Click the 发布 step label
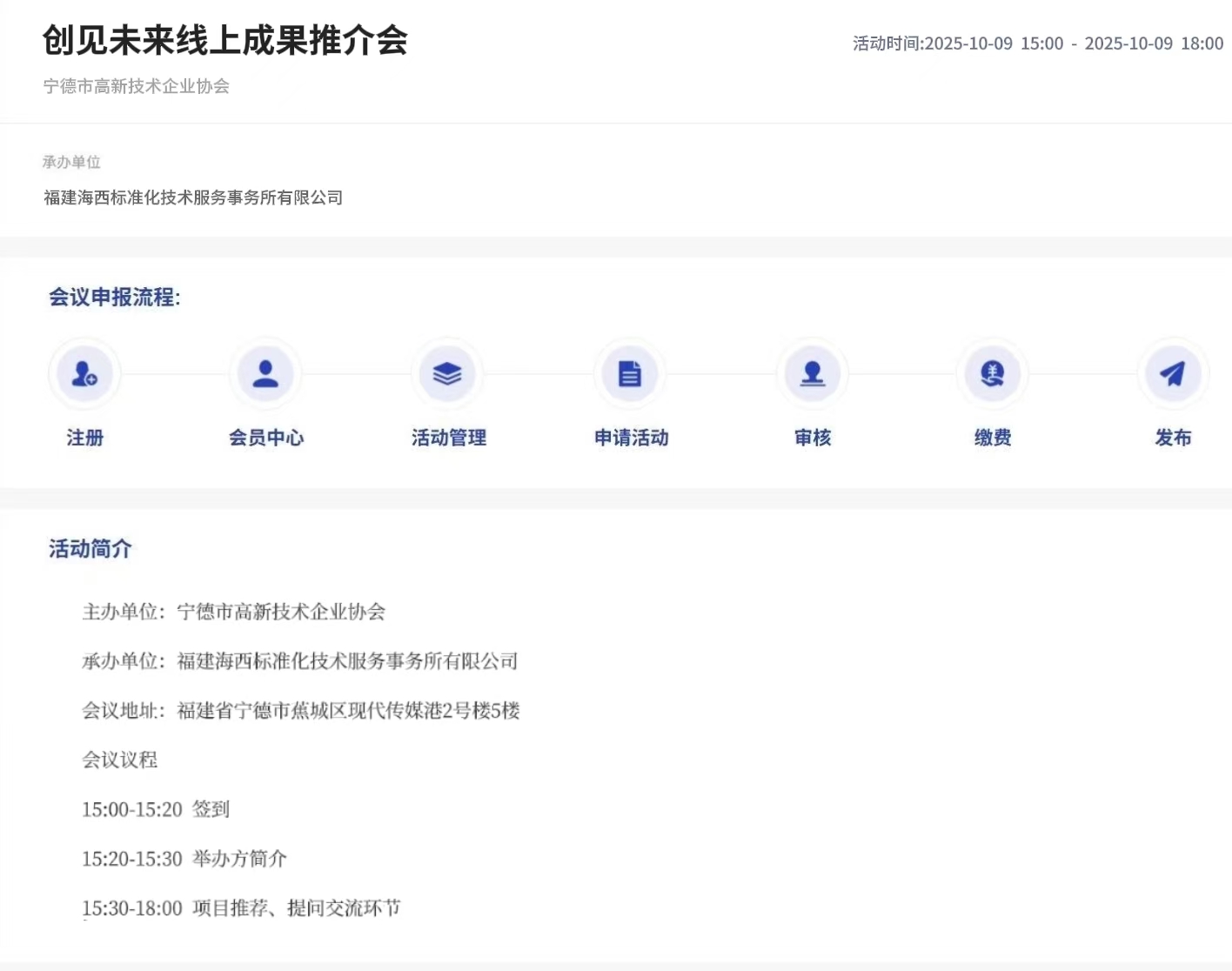 (1173, 438)
